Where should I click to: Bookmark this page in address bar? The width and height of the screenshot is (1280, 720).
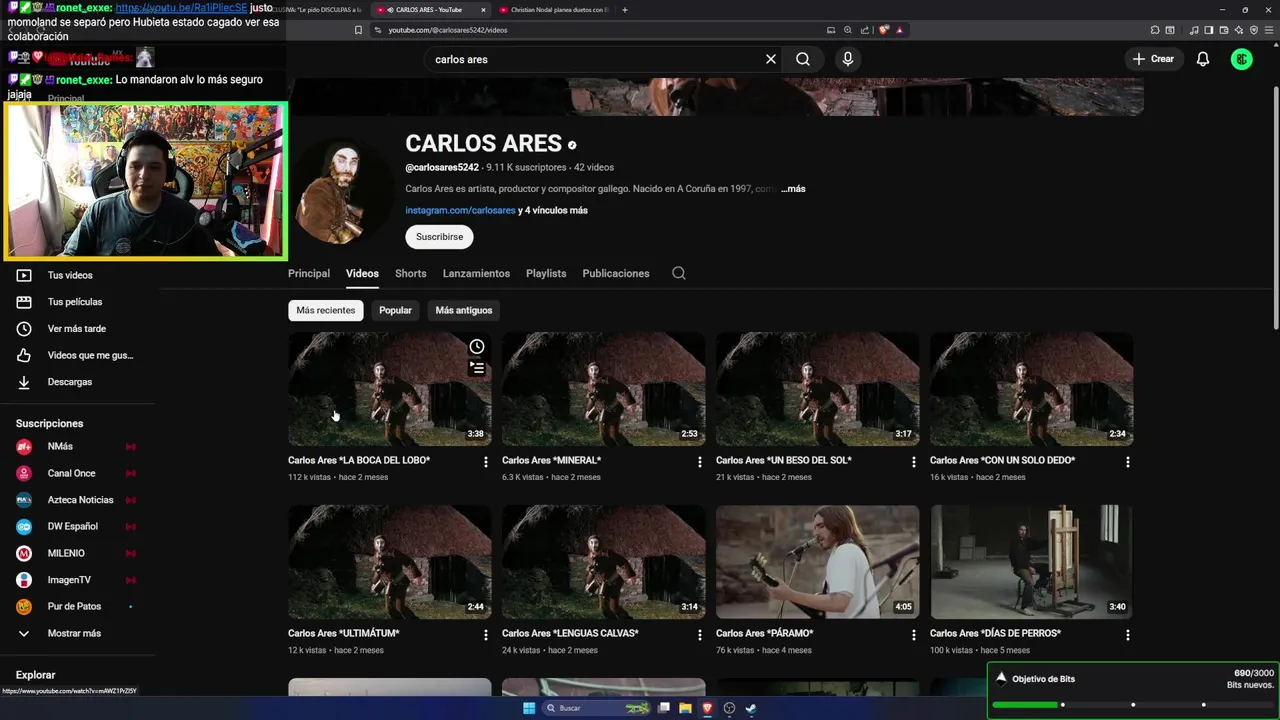click(358, 30)
